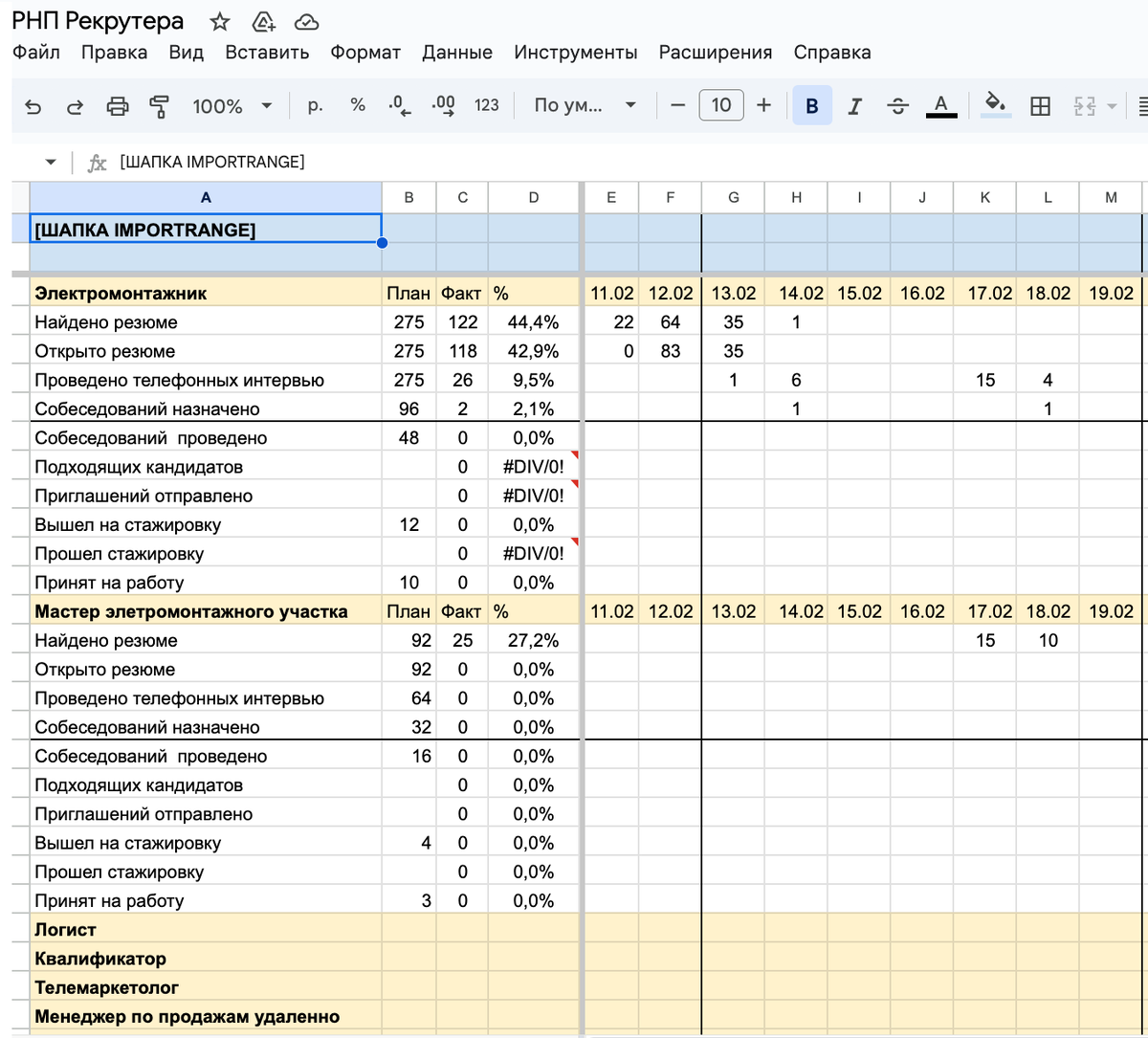Screen dimensions: 1148x1038
Task: Open the font family dropdown
Action: point(585,105)
